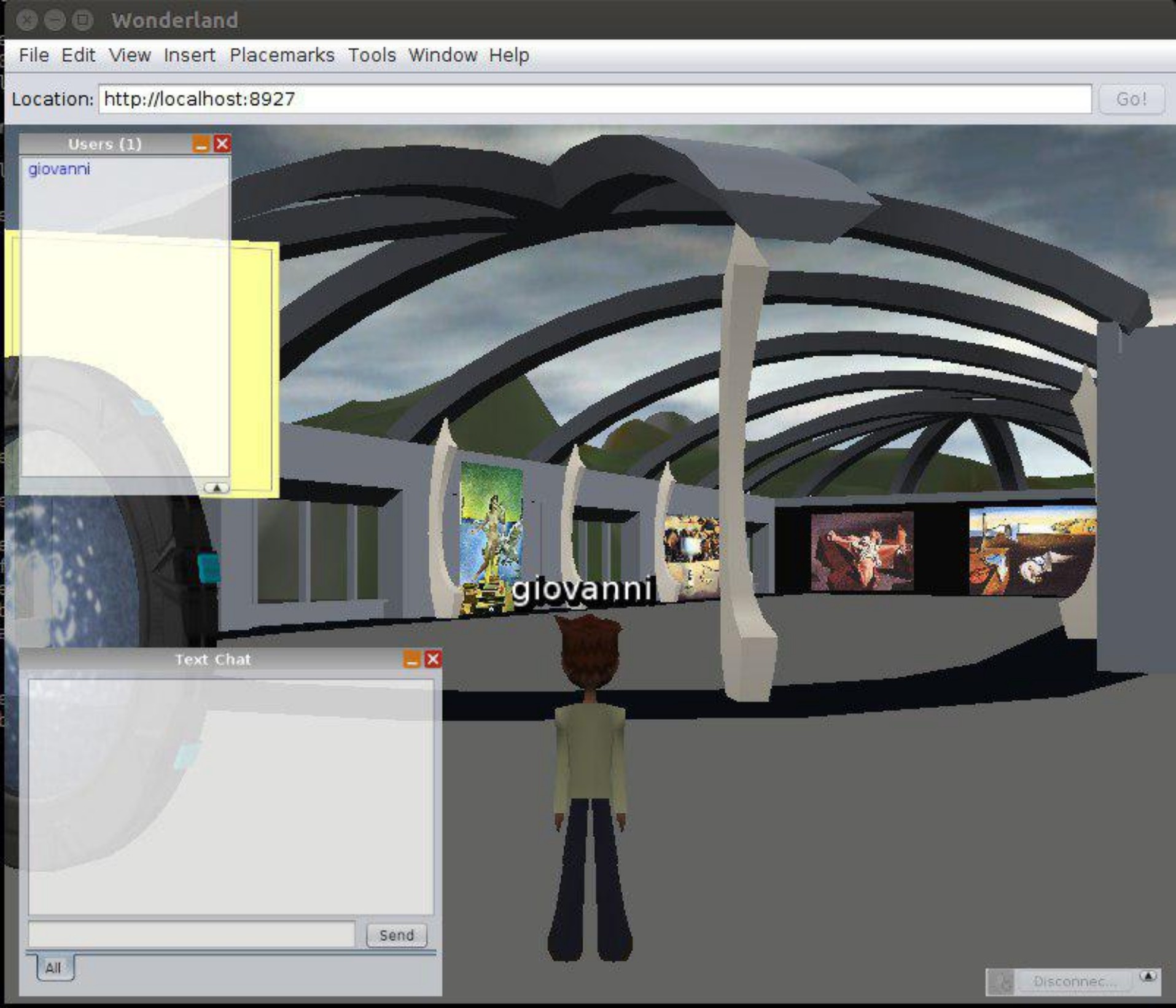
Task: Close the Text Chat panel
Action: [x=433, y=659]
